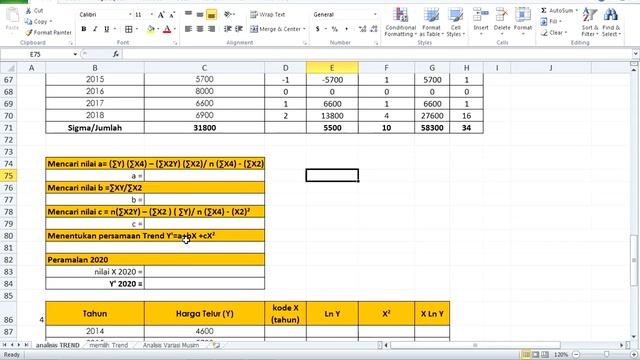640x360 pixels.
Task: Click Decrease Decimal icon
Action: click(373, 29)
